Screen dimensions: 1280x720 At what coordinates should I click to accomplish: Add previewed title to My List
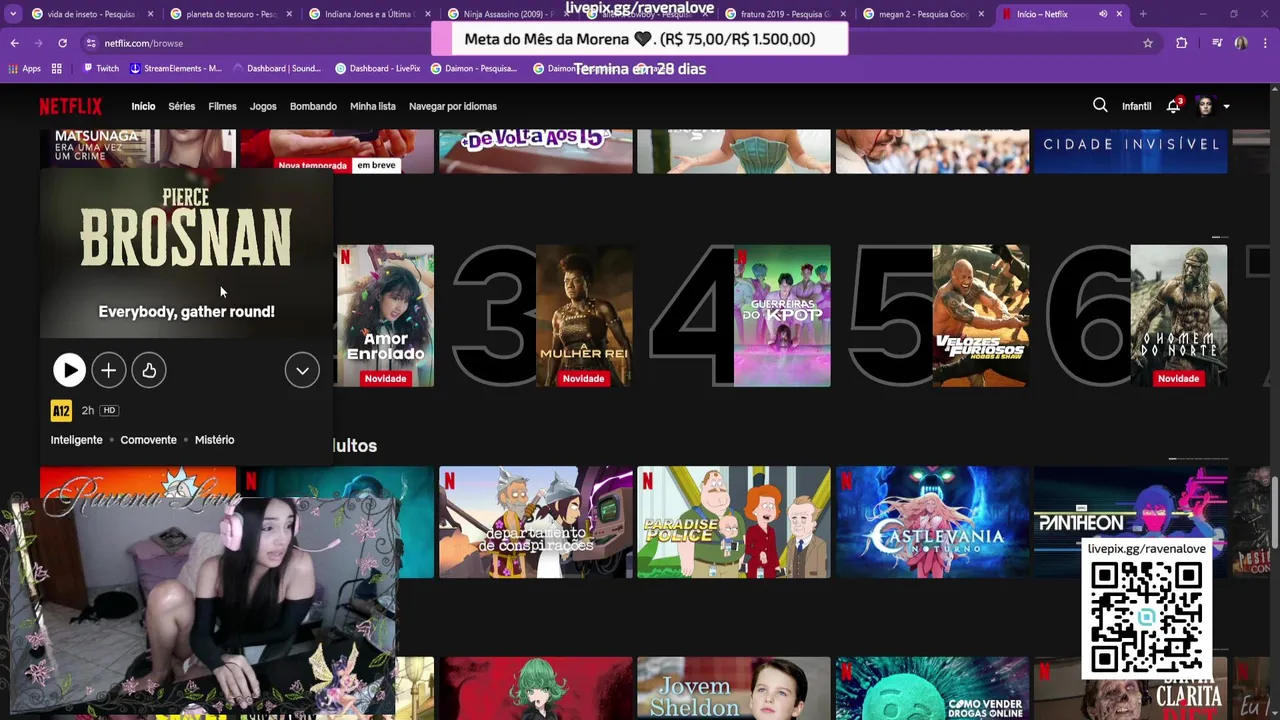pyautogui.click(x=109, y=371)
